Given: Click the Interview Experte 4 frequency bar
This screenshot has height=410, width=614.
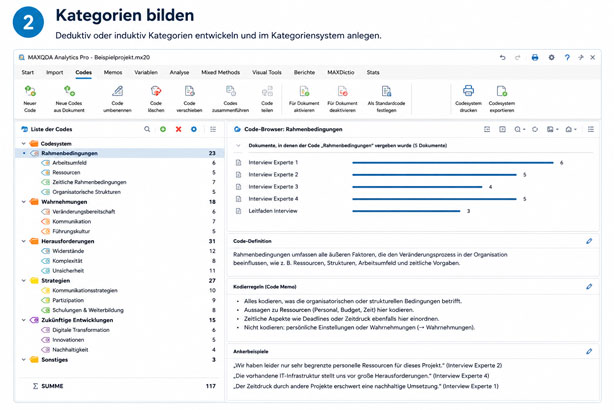Looking at the screenshot, I should click(x=434, y=199).
